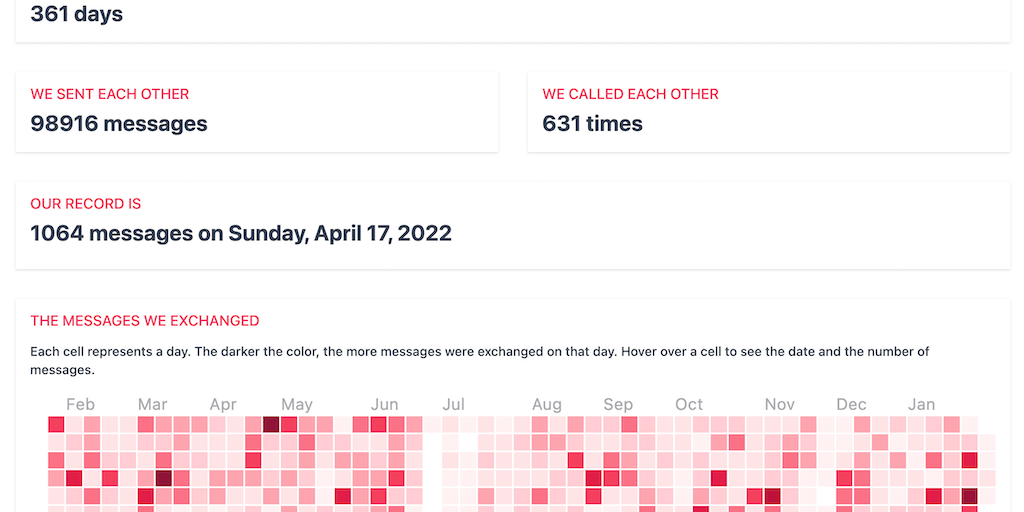The width and height of the screenshot is (1024, 512).
Task: Click the Jan month label
Action: click(x=921, y=405)
